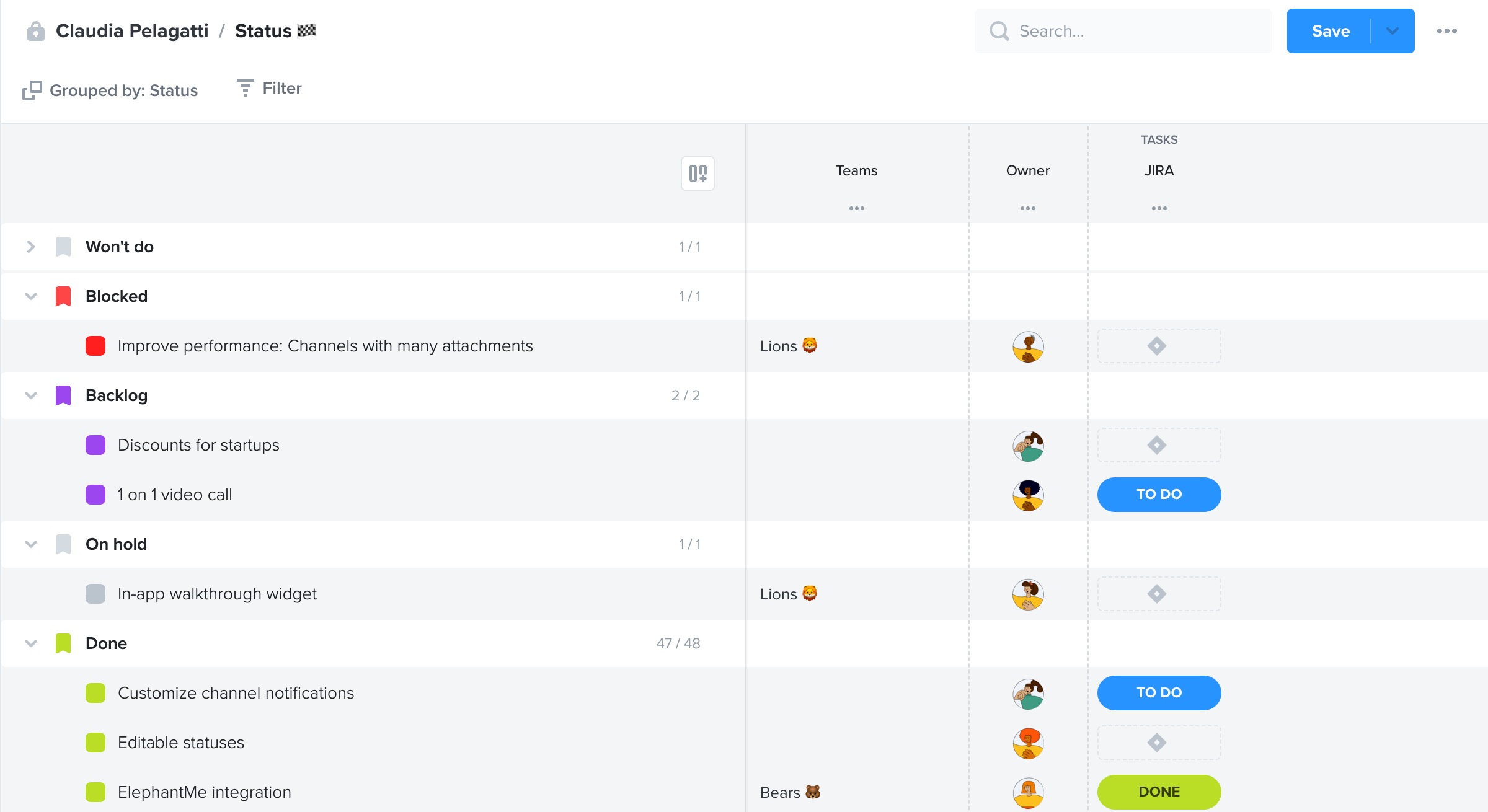
Task: Open Save button dropdown arrow
Action: pyautogui.click(x=1393, y=31)
